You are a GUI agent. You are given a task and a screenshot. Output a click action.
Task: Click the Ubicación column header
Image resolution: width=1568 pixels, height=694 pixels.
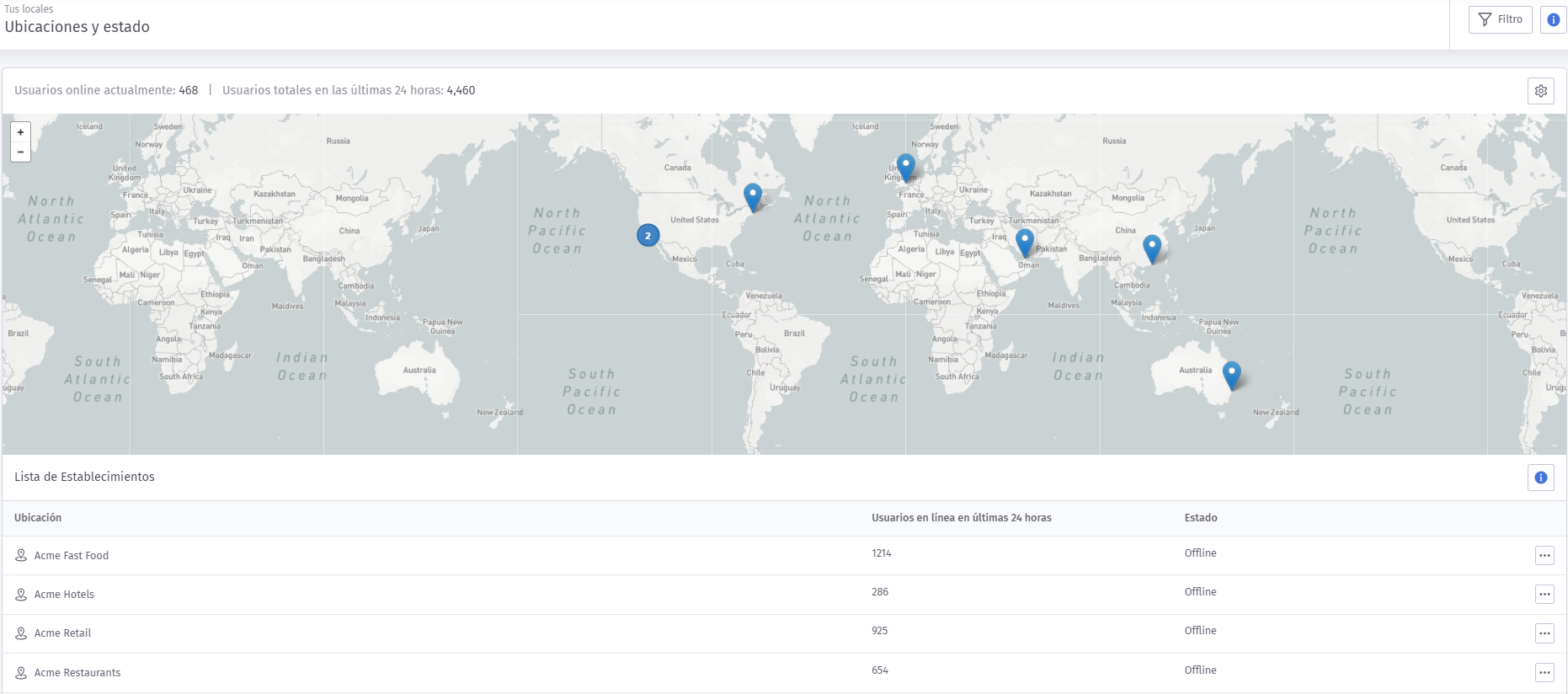point(38,518)
